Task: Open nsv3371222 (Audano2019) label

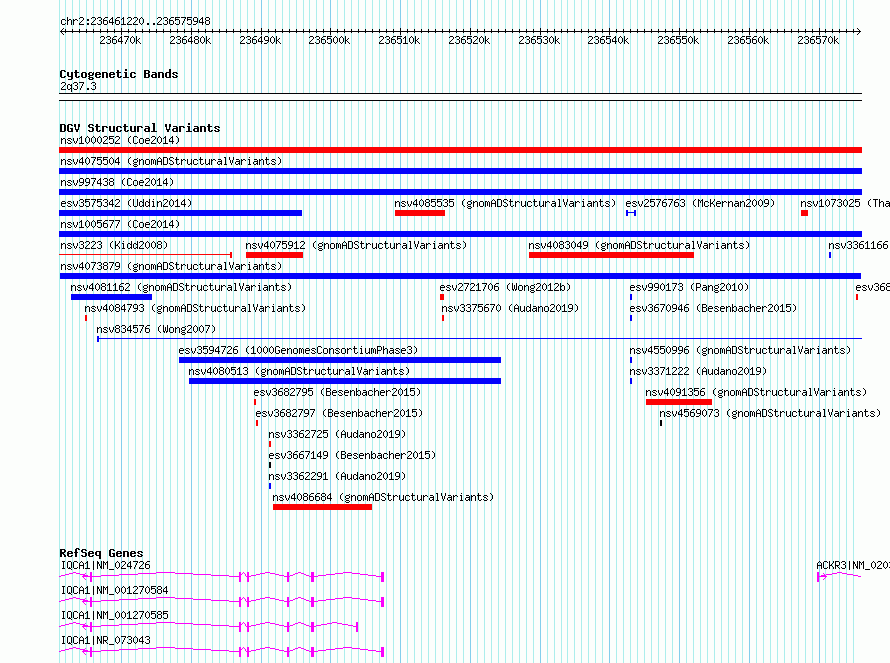Action: pyautogui.click(x=698, y=371)
